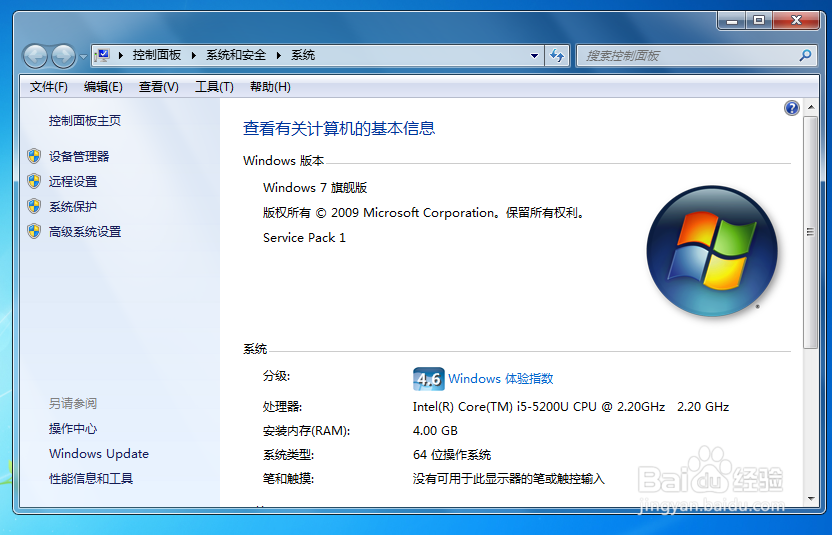Open the 查看(V) menu
Image resolution: width=832 pixels, height=535 pixels.
(159, 87)
